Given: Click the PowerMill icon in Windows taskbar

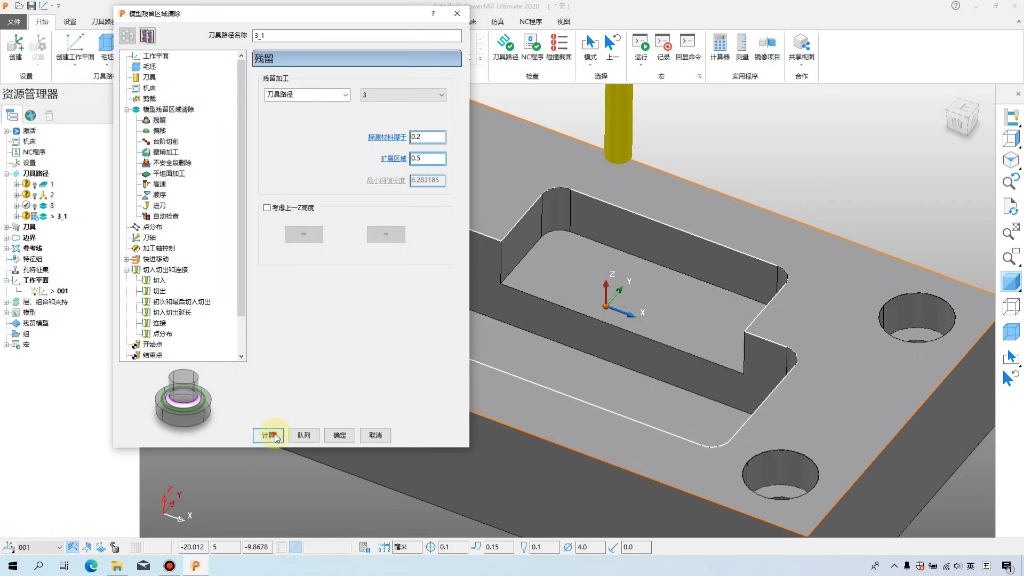Looking at the screenshot, I should point(195,566).
